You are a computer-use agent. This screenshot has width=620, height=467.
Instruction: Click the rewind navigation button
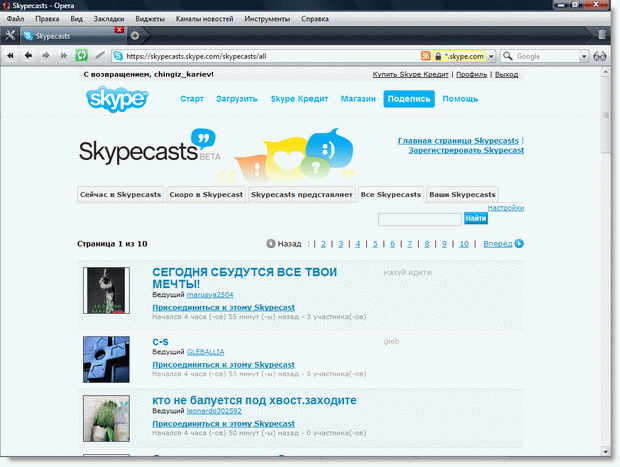pyautogui.click(x=11, y=56)
